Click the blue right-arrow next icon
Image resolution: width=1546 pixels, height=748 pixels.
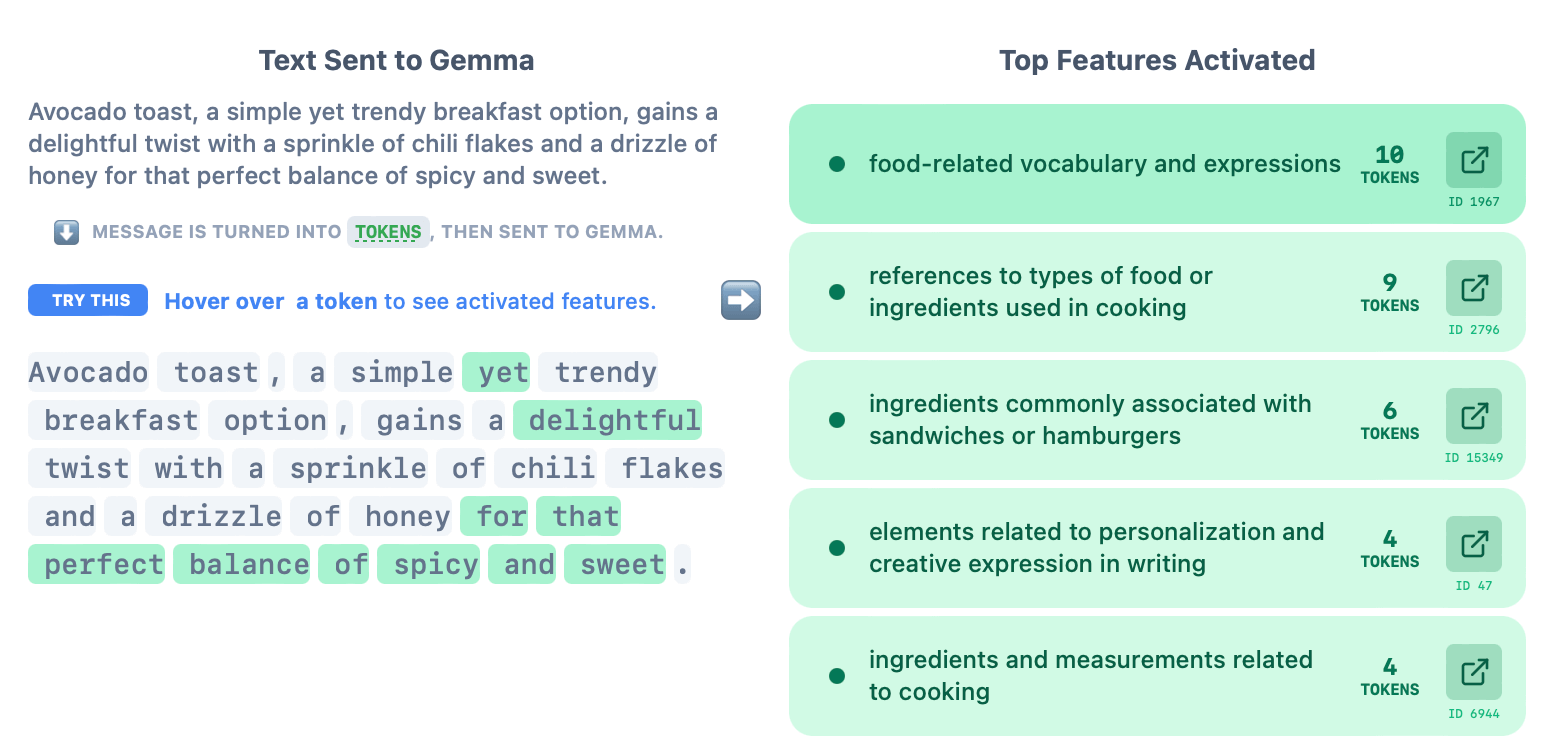click(741, 300)
